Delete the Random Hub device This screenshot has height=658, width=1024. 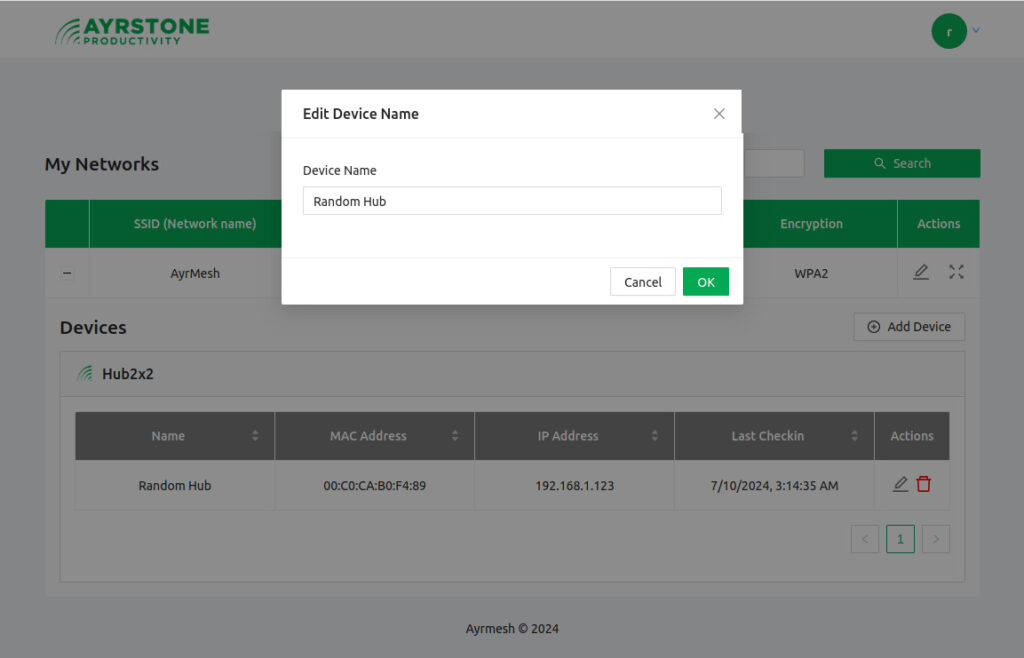(923, 485)
